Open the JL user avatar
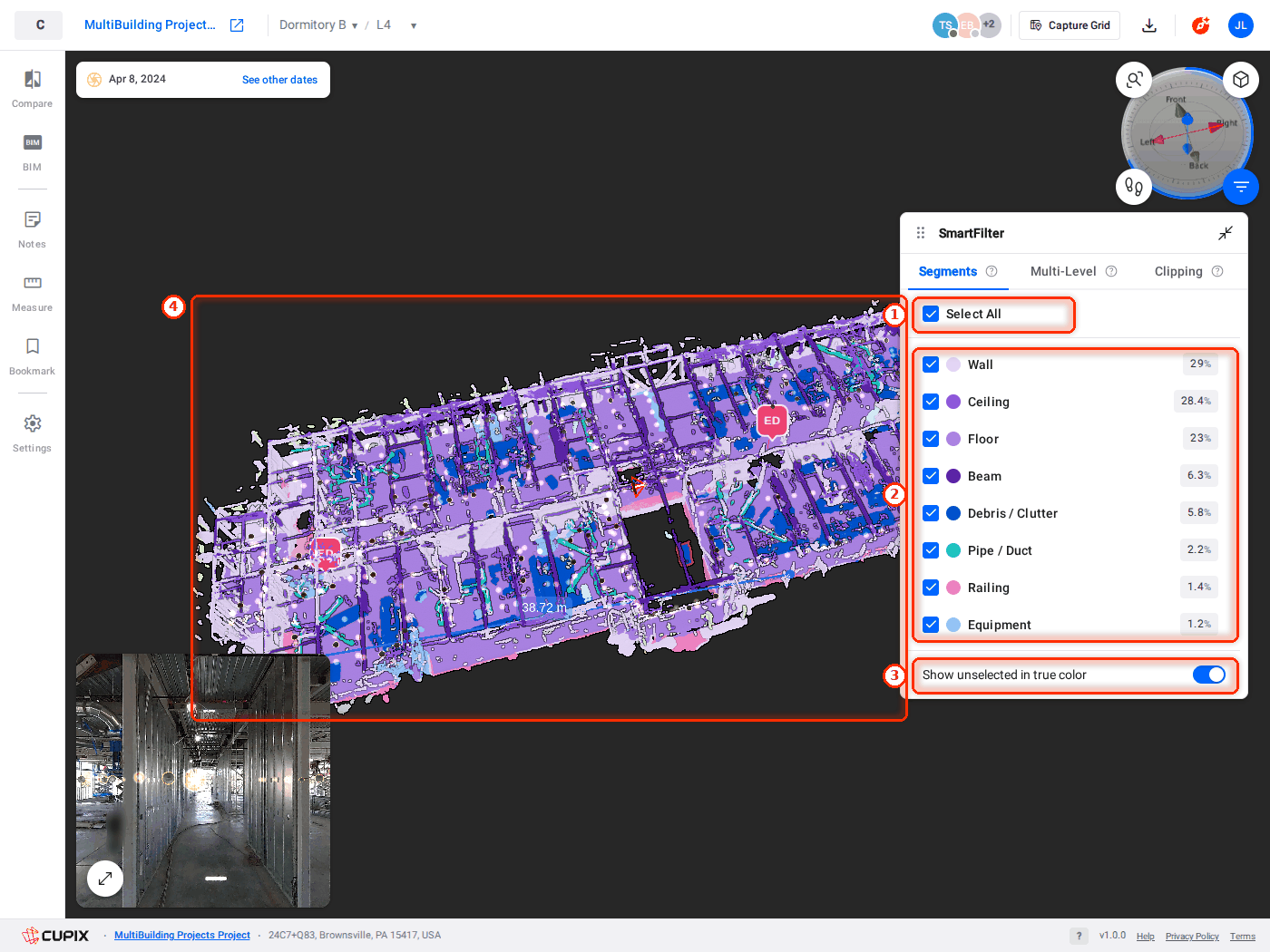The width and height of the screenshot is (1270, 952). (x=1241, y=25)
